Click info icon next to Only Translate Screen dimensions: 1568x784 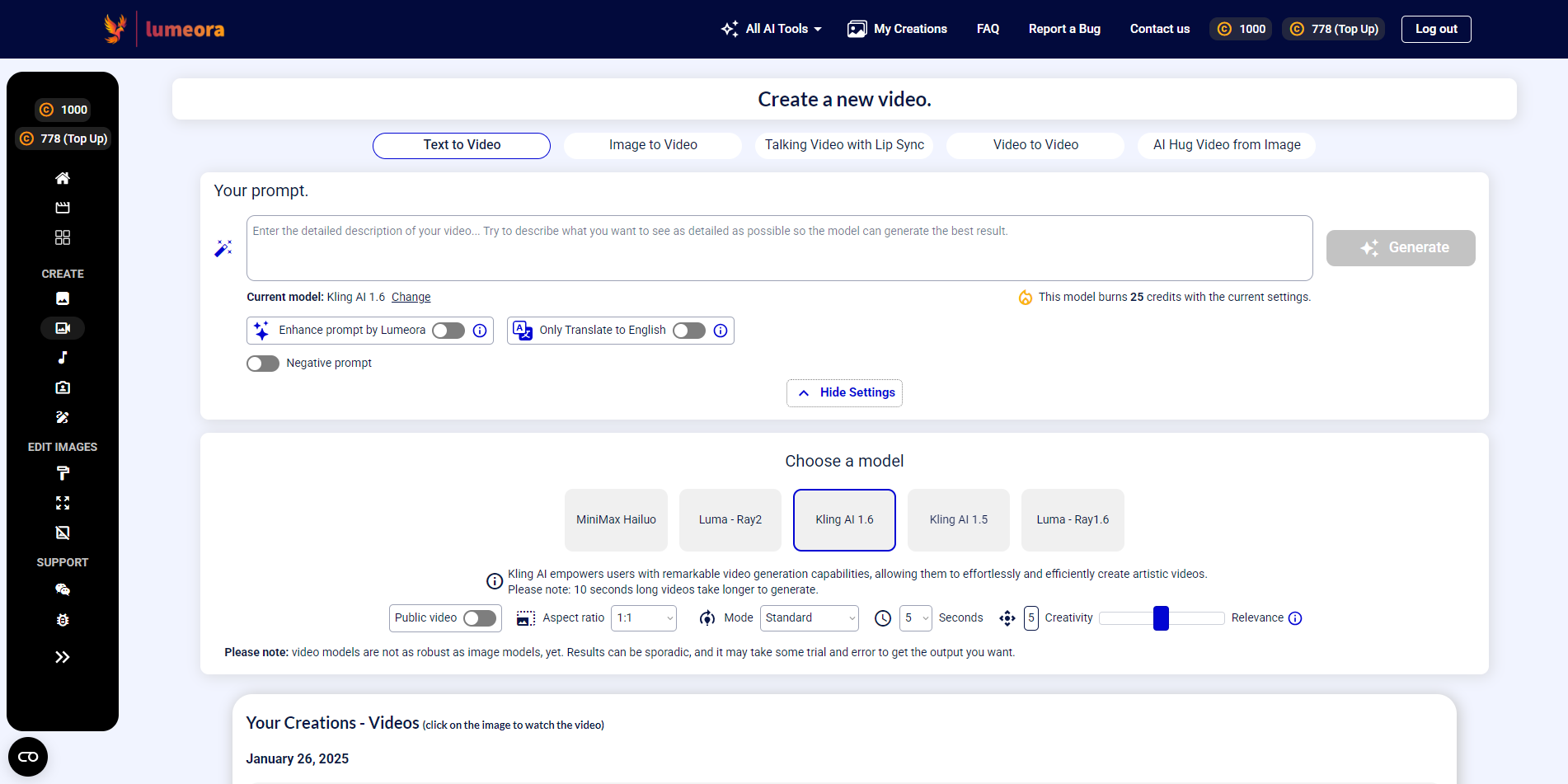point(721,331)
